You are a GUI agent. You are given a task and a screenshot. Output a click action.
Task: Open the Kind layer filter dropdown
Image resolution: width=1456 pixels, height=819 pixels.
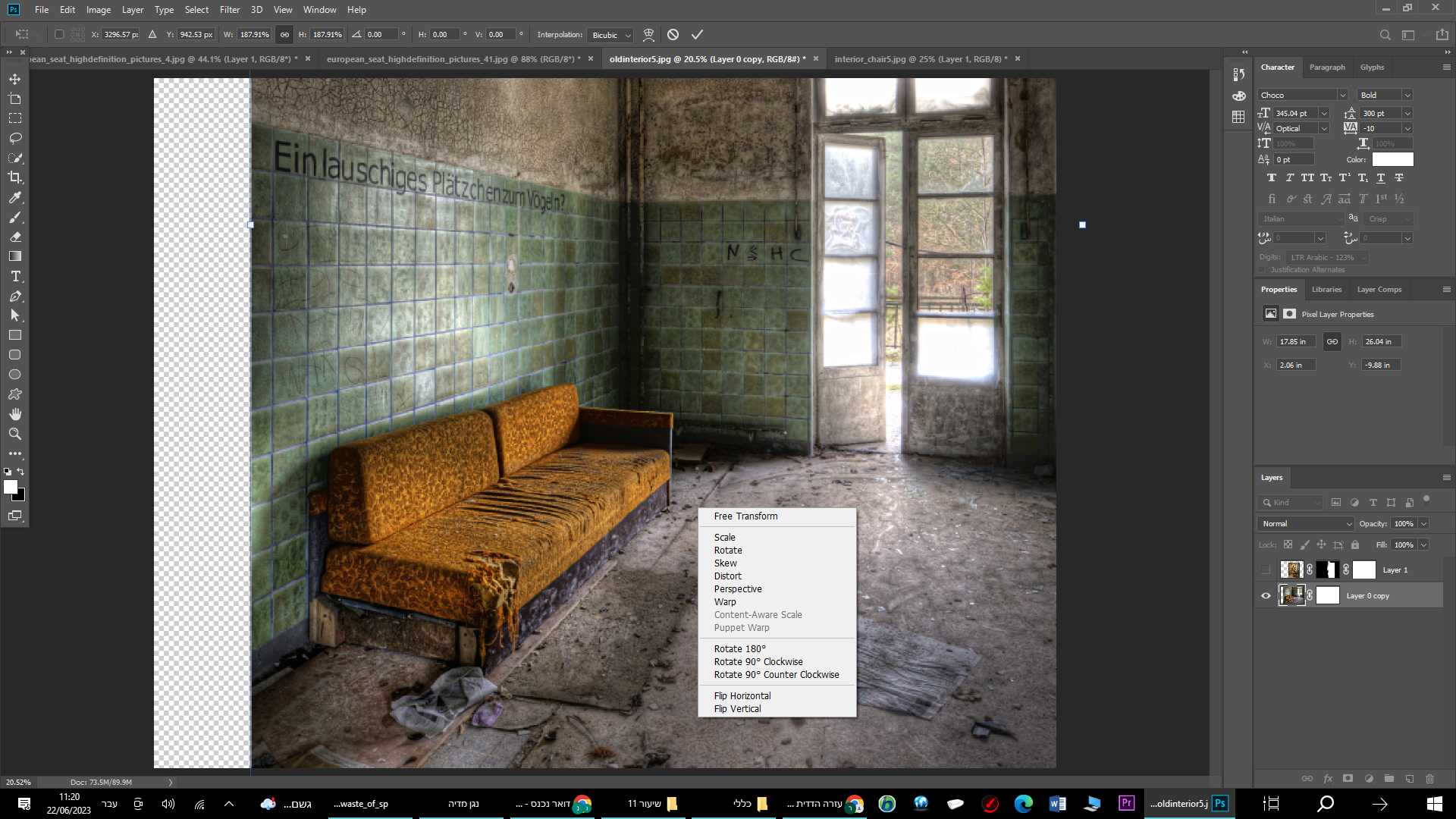1291,502
